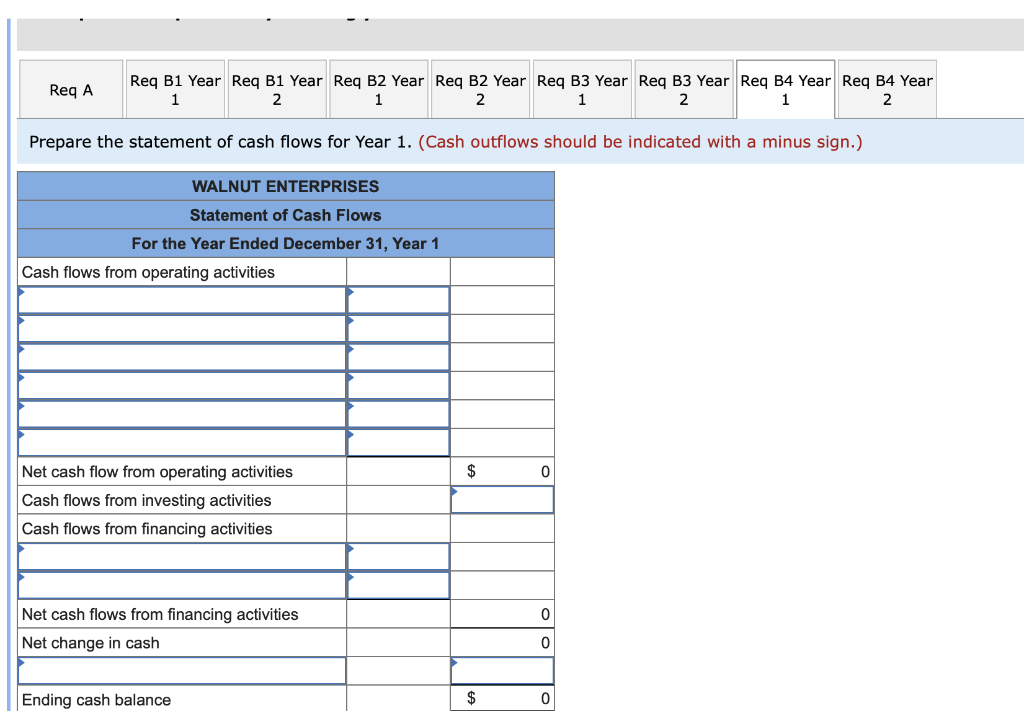Open sixth operating activities description dropdown
The height and width of the screenshot is (711, 1024).
182,443
